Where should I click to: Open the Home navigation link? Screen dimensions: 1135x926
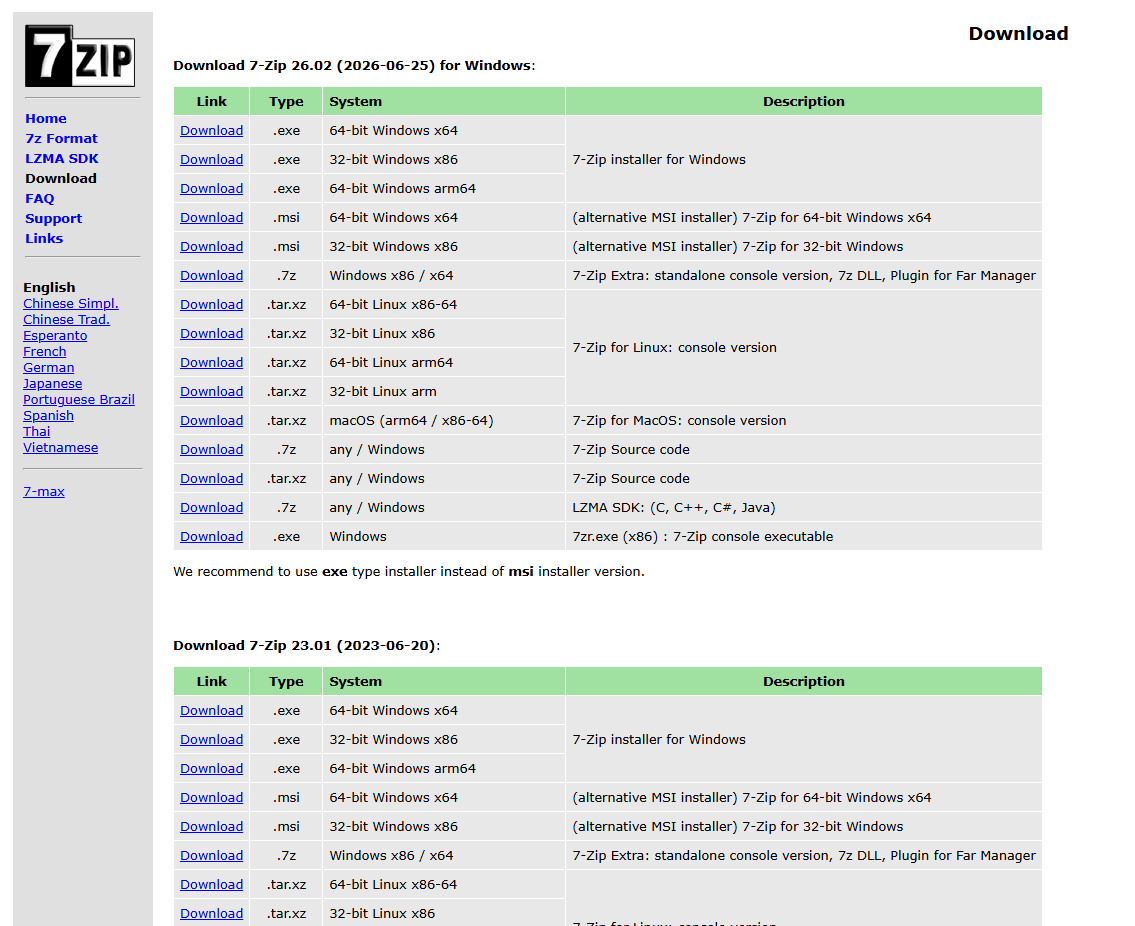point(46,118)
